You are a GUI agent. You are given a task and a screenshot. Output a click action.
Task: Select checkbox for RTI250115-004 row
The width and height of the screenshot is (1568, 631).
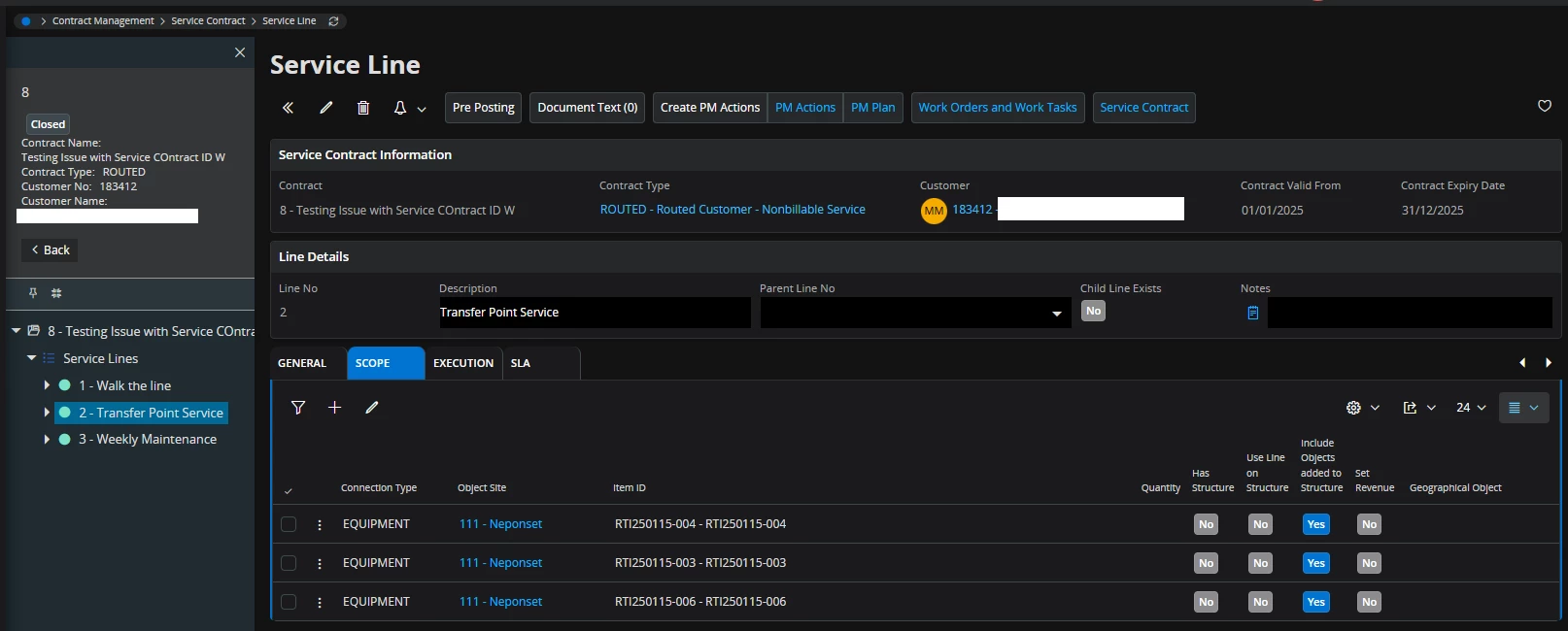[x=289, y=524]
